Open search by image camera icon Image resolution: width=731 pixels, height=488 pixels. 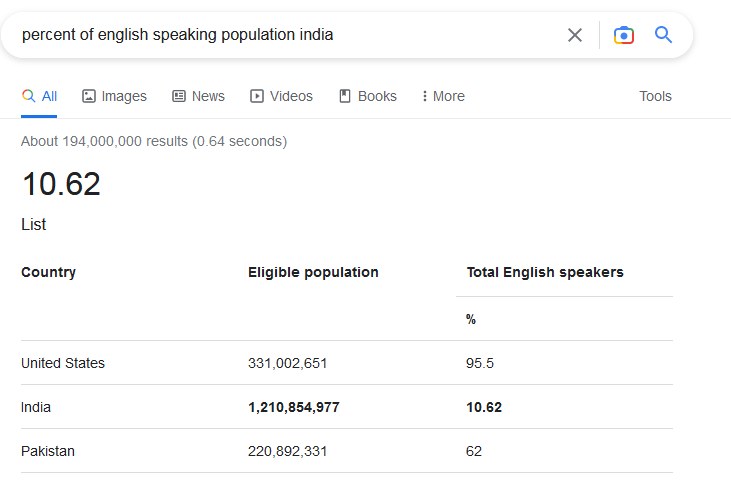pyautogui.click(x=624, y=35)
